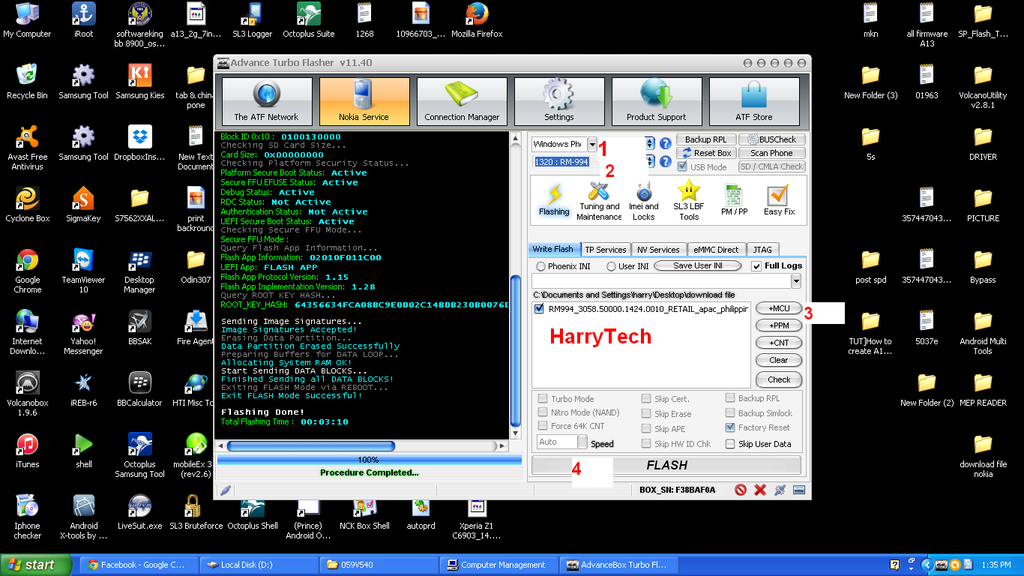Image resolution: width=1024 pixels, height=576 pixels.
Task: Click the BUSCheck button
Action: click(x=771, y=140)
